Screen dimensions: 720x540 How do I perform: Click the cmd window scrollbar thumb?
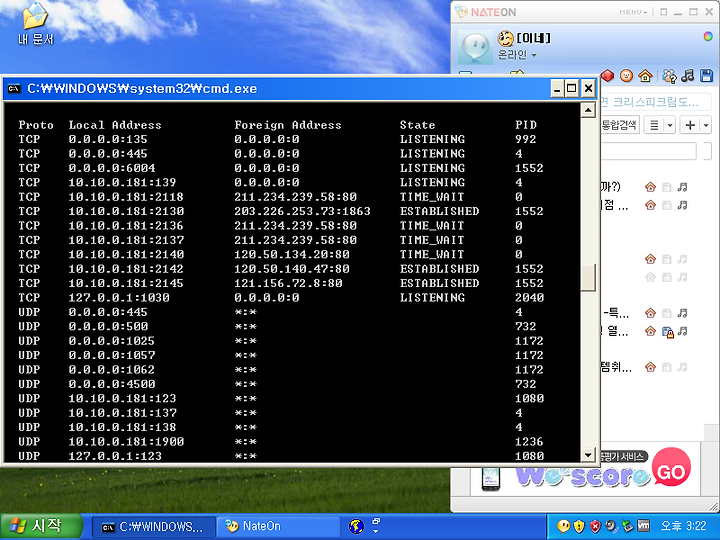pyautogui.click(x=588, y=277)
